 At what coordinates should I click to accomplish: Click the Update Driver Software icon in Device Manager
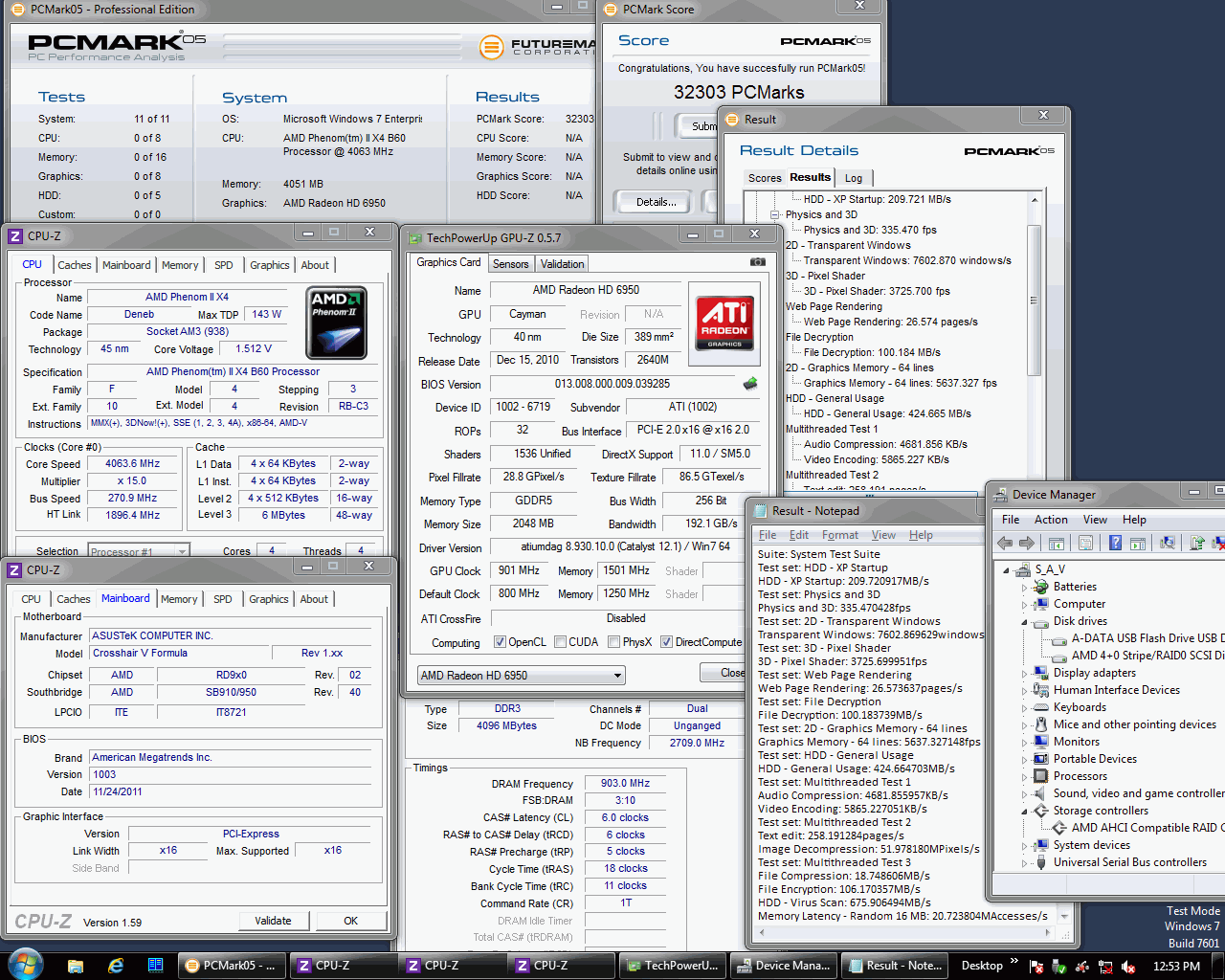pos(1197,543)
